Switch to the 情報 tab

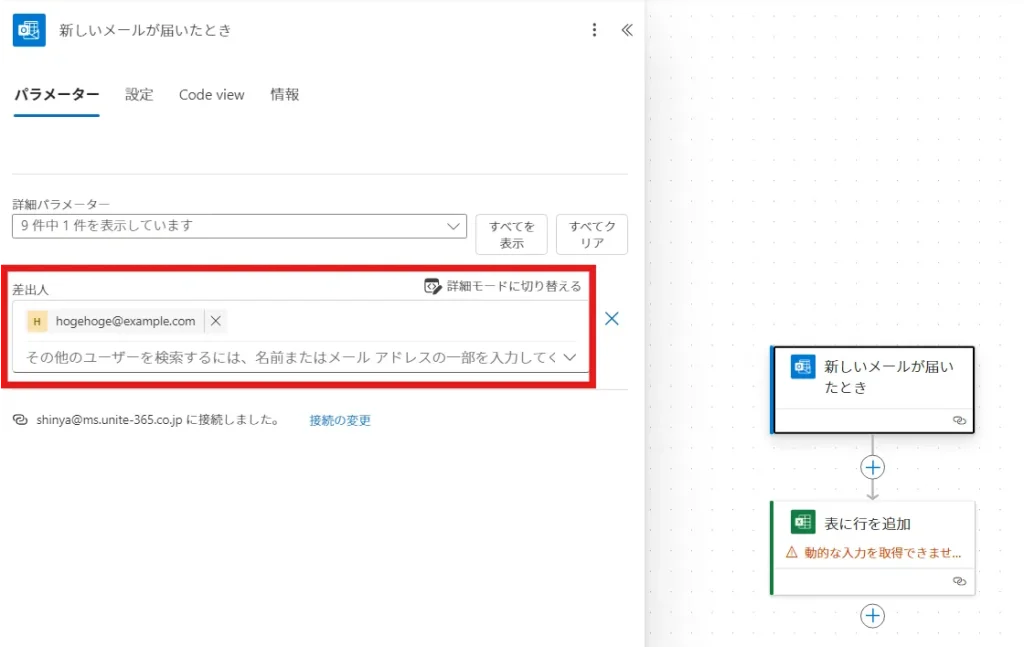click(x=284, y=95)
